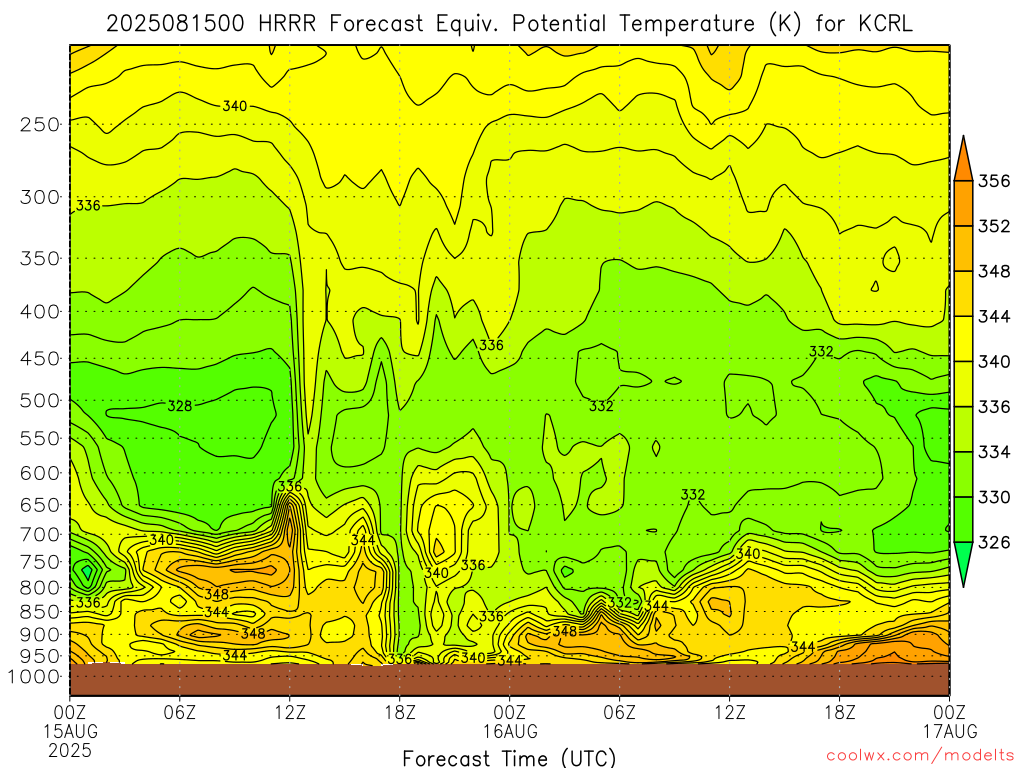Select the 700 pressure axis label
Screen dimensions: 1024x768
coord(40,534)
